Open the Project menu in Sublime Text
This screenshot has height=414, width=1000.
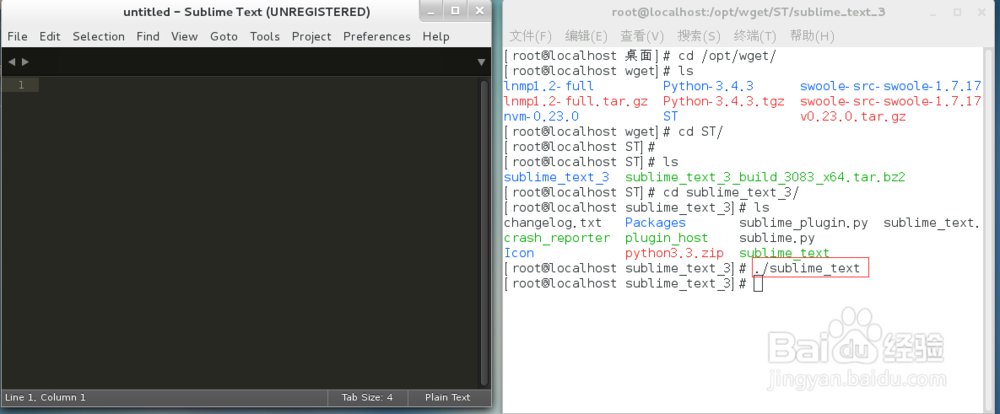pyautogui.click(x=311, y=36)
